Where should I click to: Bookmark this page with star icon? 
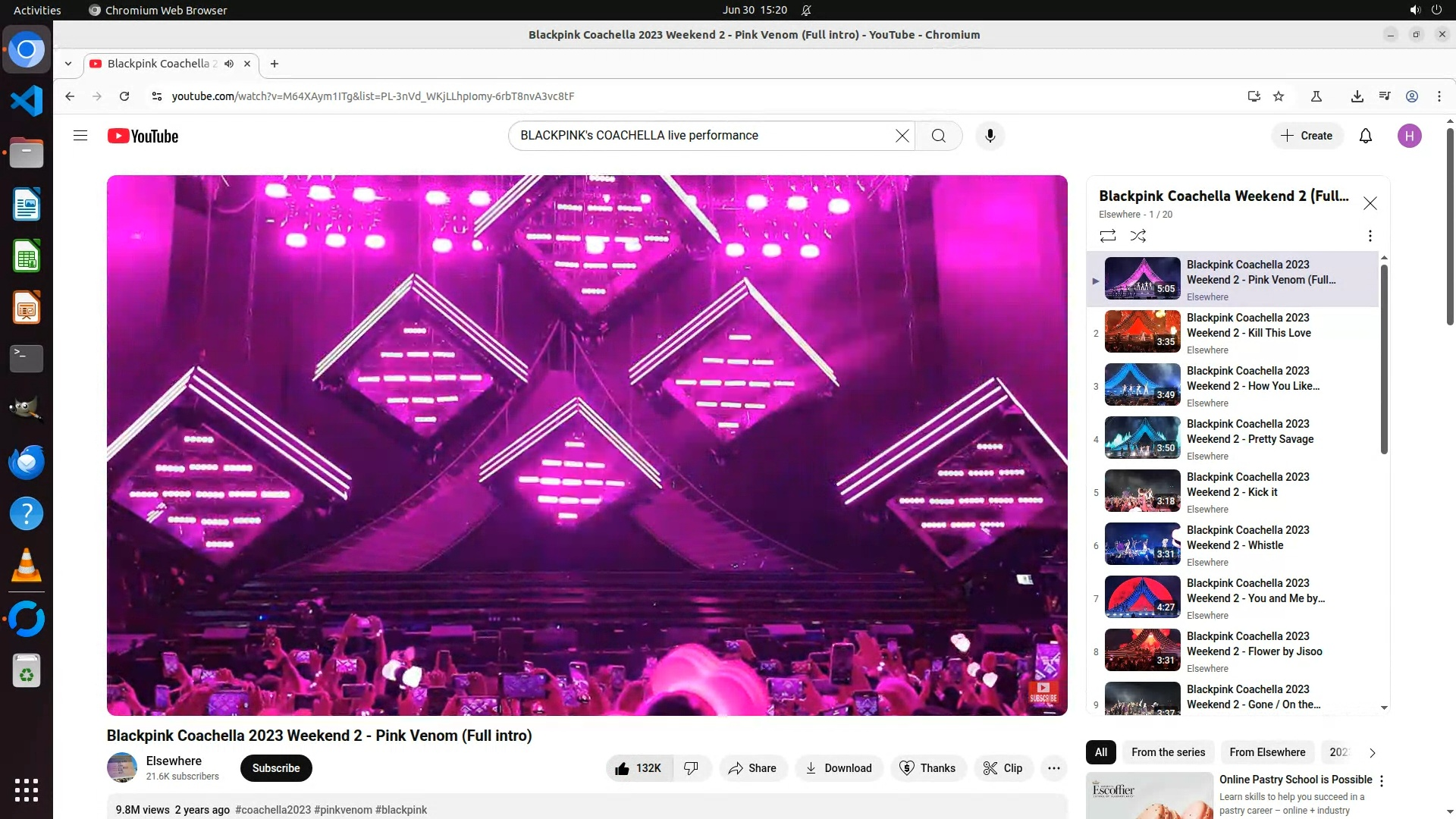1279,96
